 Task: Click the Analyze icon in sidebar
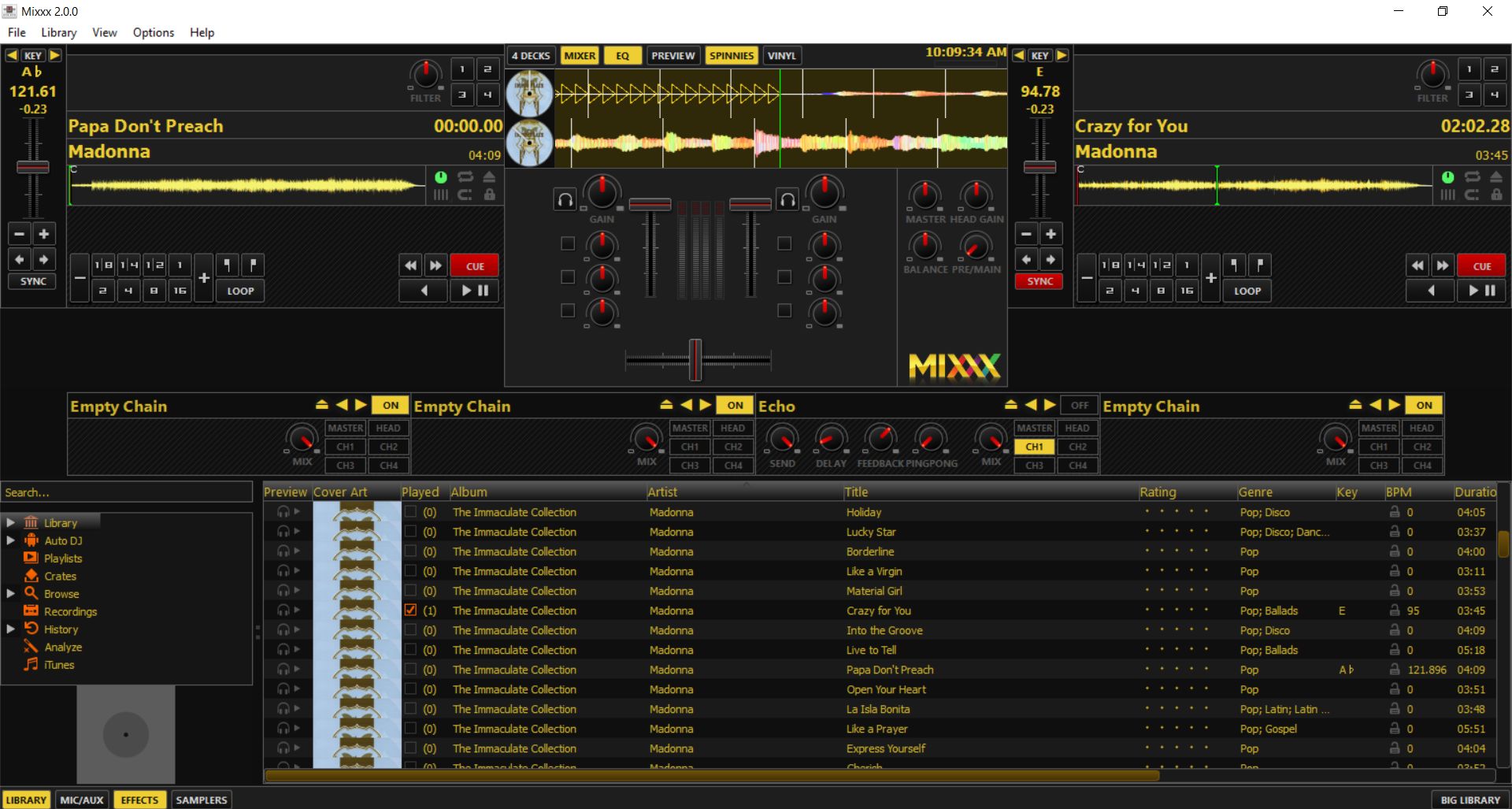pyautogui.click(x=31, y=647)
